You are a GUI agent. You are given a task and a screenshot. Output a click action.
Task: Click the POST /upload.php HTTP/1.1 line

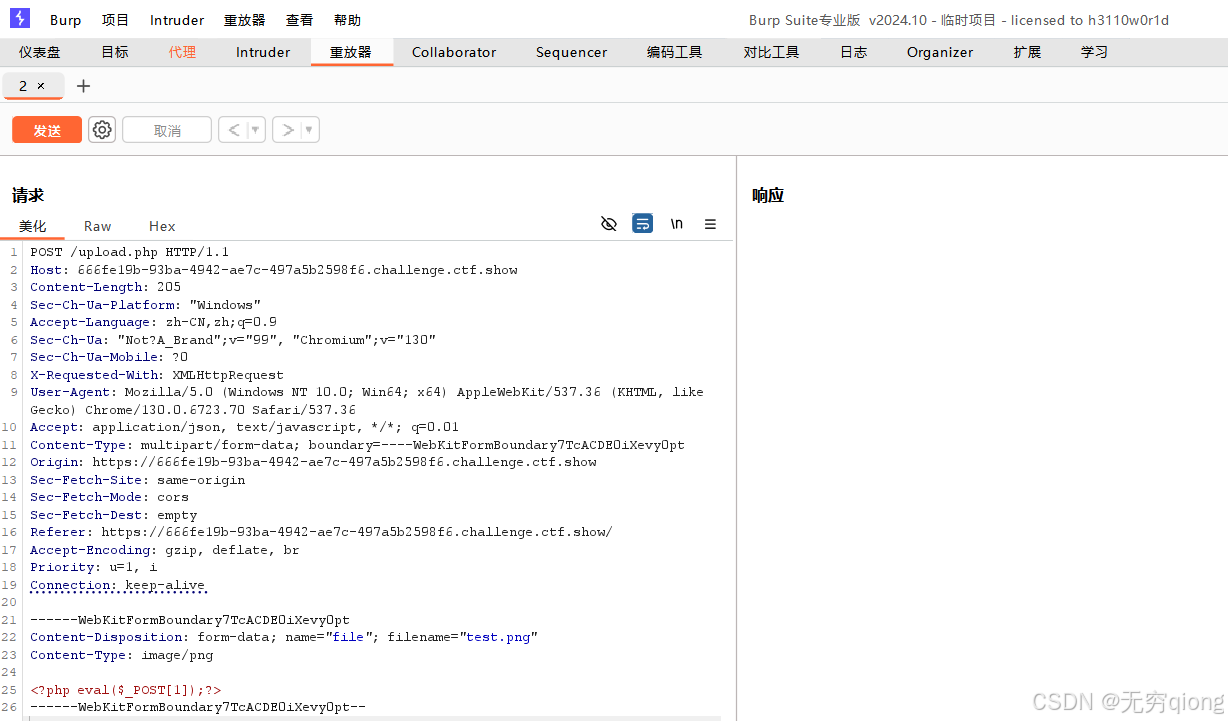(130, 252)
